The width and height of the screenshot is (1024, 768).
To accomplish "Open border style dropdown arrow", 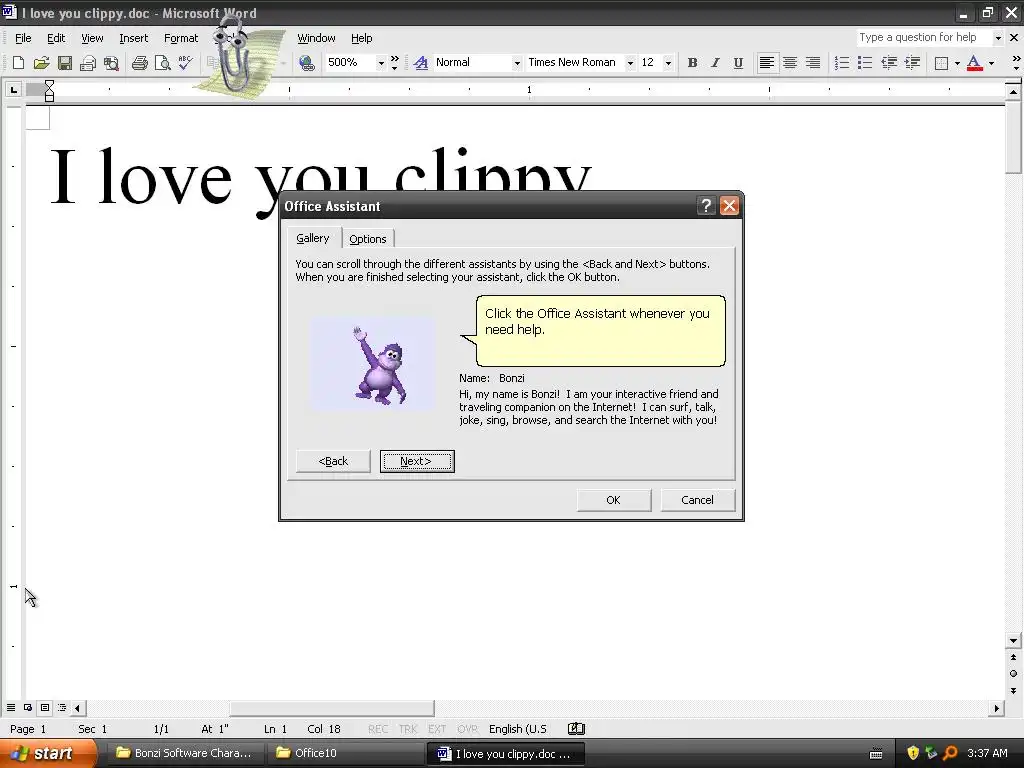I will [957, 63].
